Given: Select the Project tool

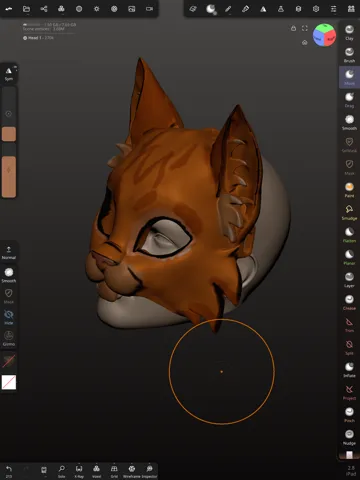Looking at the screenshot, I should (x=349, y=392).
